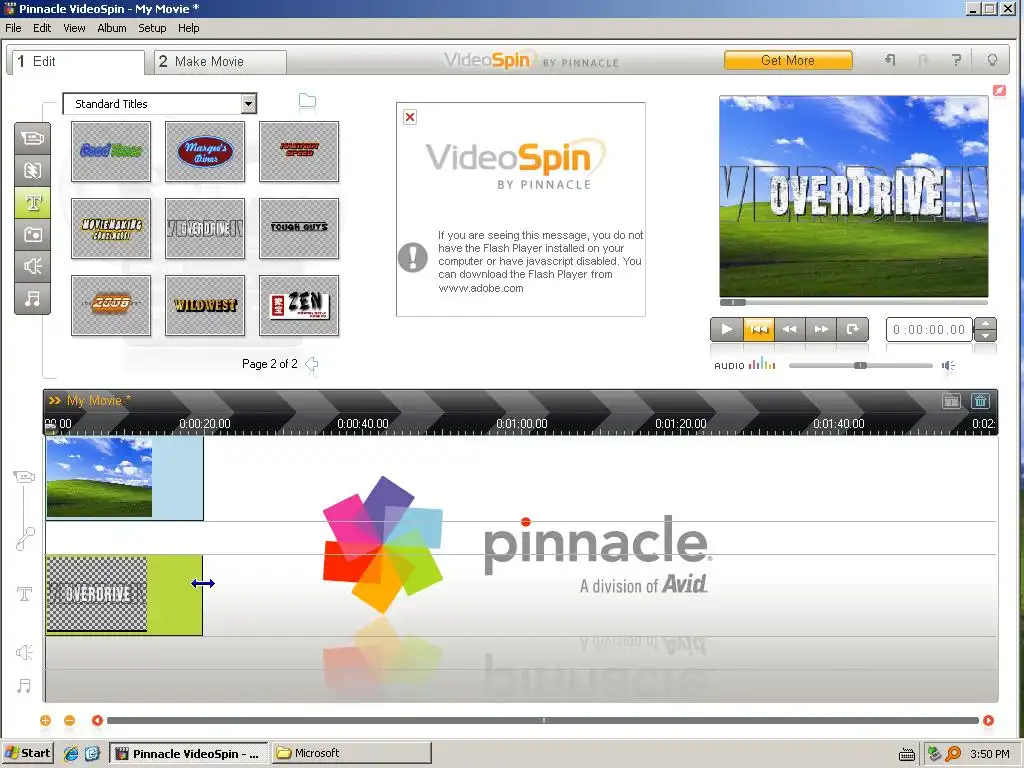This screenshot has height=768, width=1024.
Task: Click the timecode input field
Action: 929,329
